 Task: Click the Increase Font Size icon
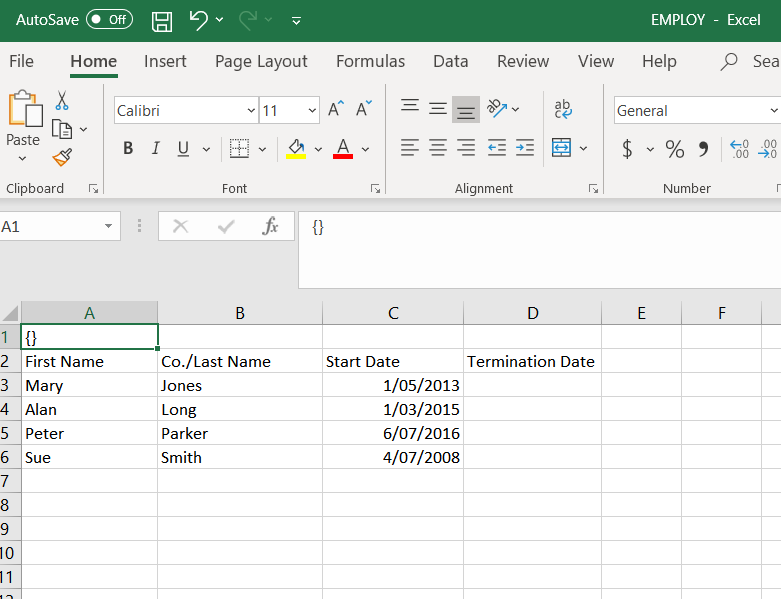(337, 109)
